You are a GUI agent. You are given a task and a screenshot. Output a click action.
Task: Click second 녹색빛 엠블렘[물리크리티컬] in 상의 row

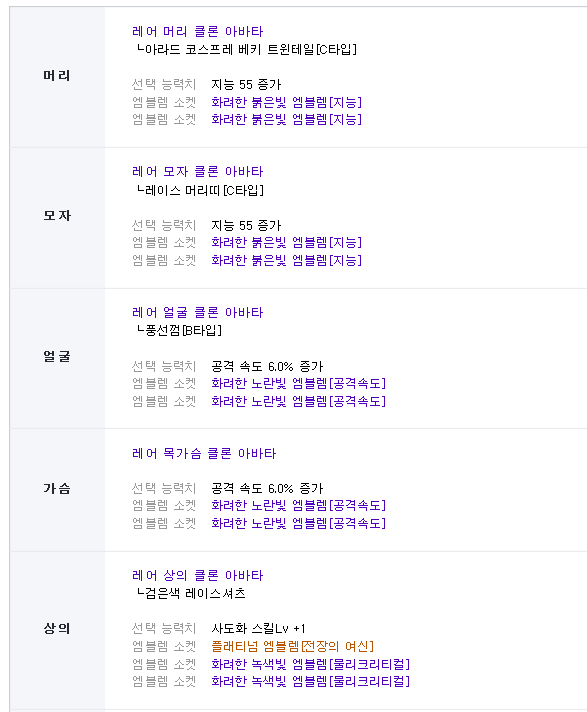pyautogui.click(x=310, y=681)
